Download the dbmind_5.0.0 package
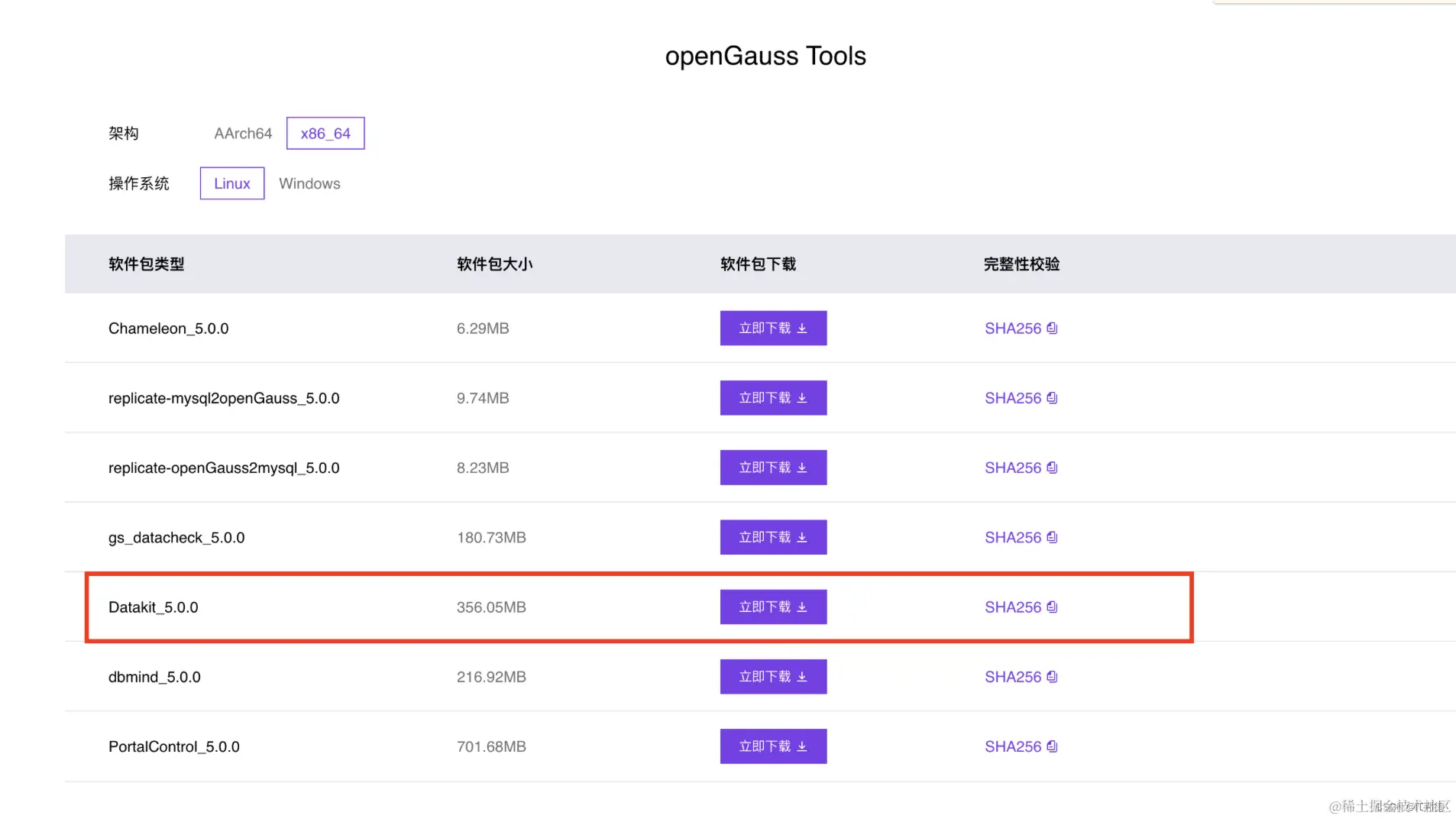1456x819 pixels. coord(773,677)
